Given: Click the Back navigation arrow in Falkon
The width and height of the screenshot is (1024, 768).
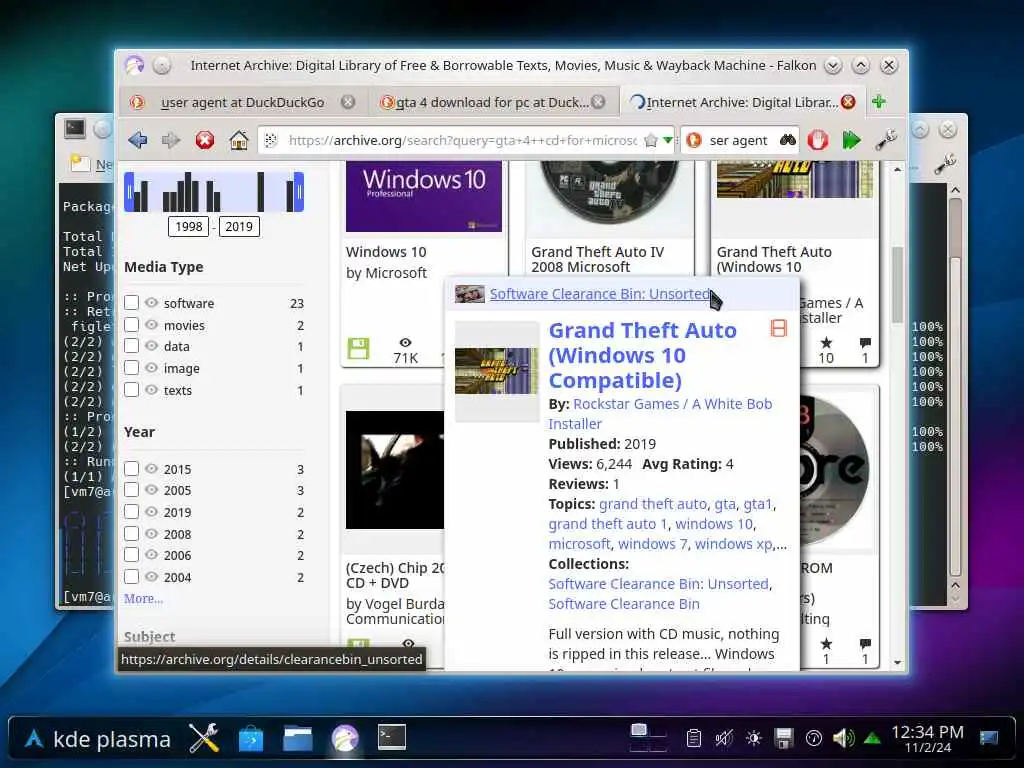Looking at the screenshot, I should click(x=138, y=140).
